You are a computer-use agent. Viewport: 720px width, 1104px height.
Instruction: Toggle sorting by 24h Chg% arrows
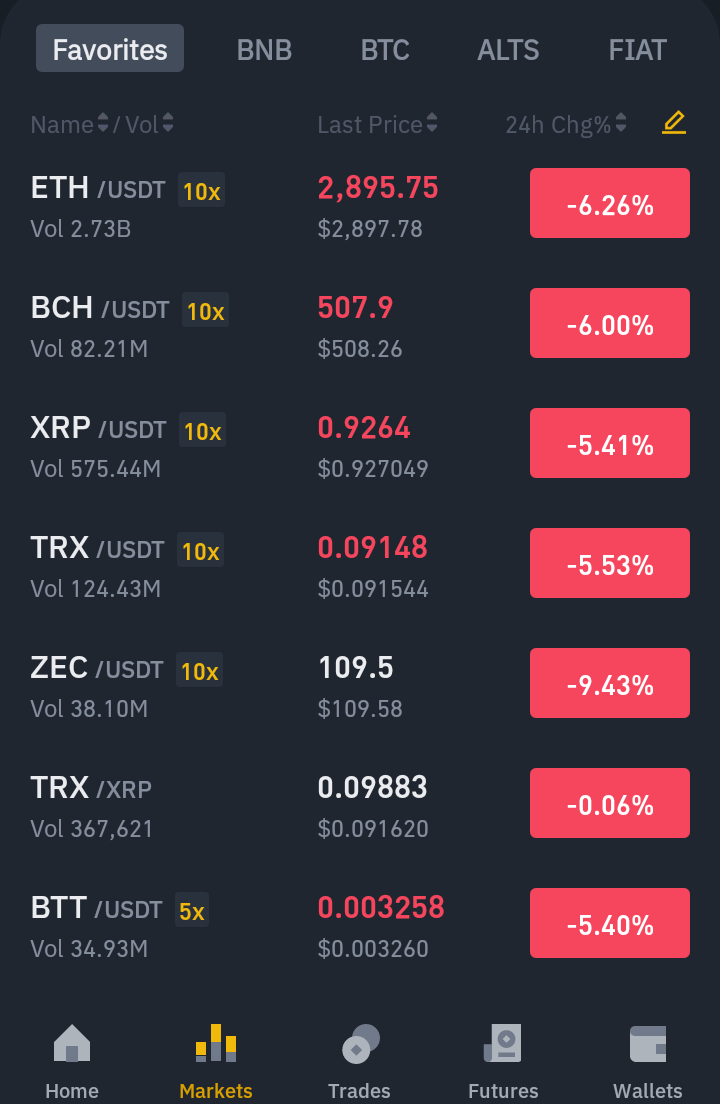[x=620, y=123]
